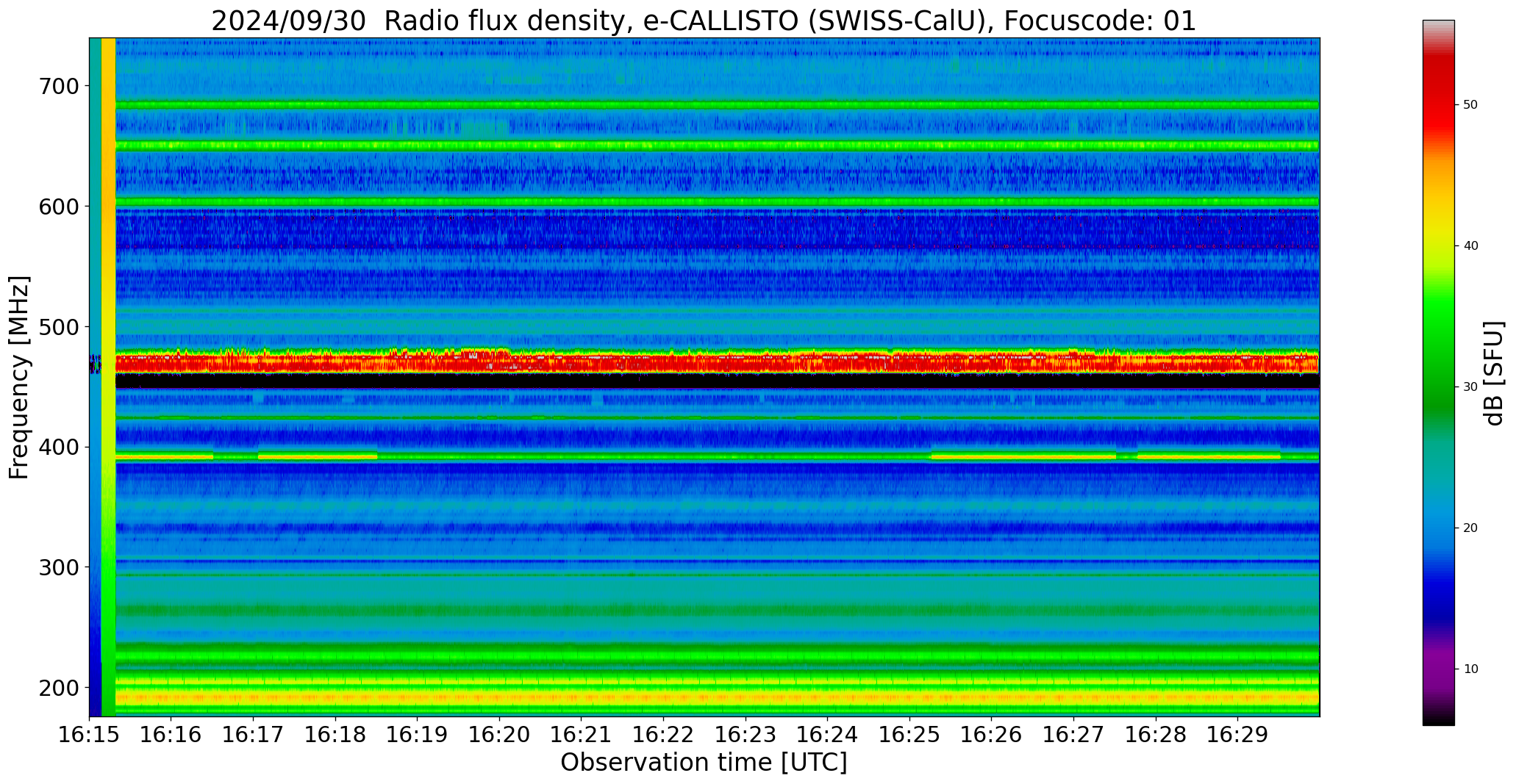1516x784 pixels.
Task: Click the colorbar tick label 50
Action: 1471,105
